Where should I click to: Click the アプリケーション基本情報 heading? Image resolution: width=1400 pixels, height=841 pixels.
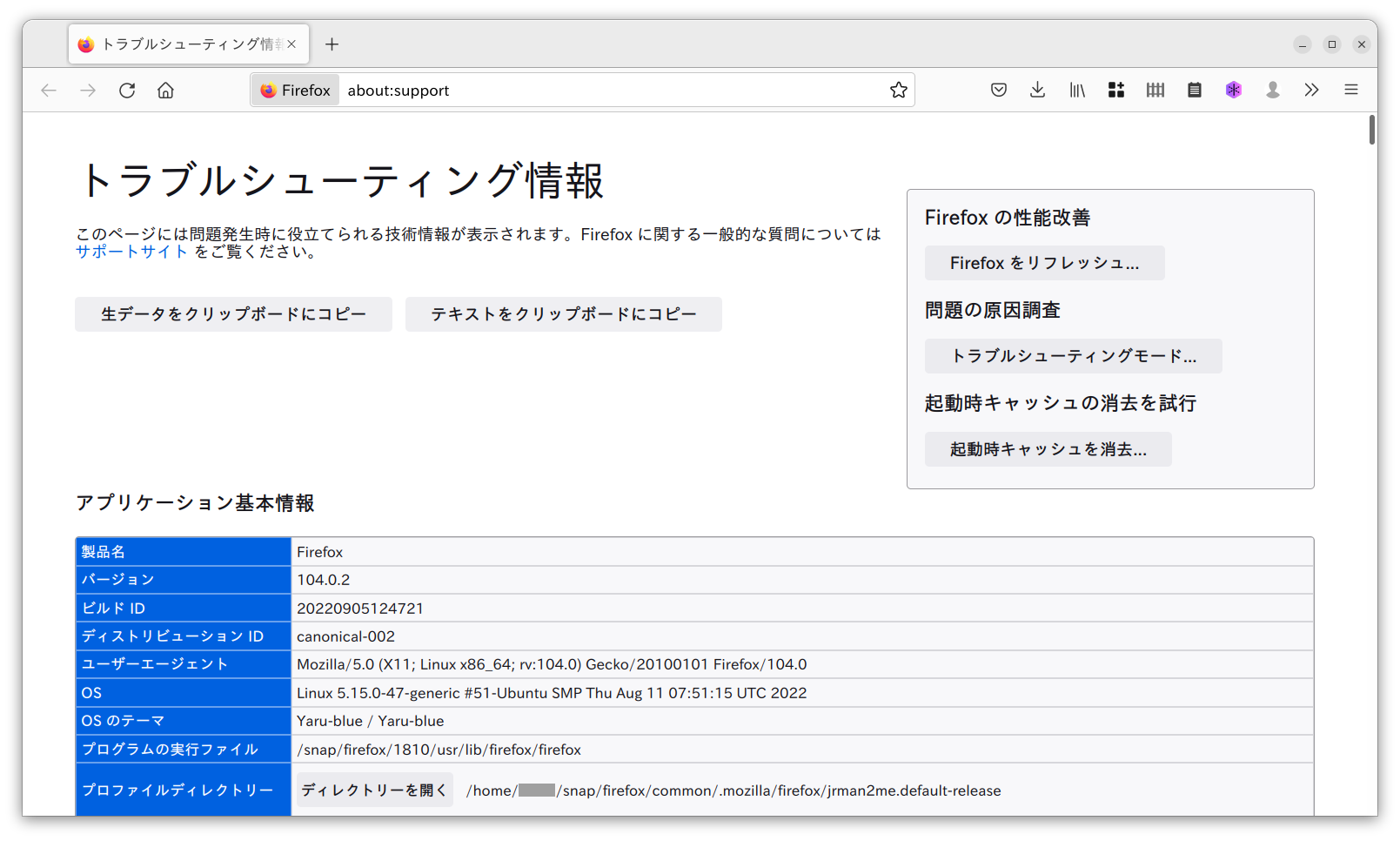coord(195,503)
